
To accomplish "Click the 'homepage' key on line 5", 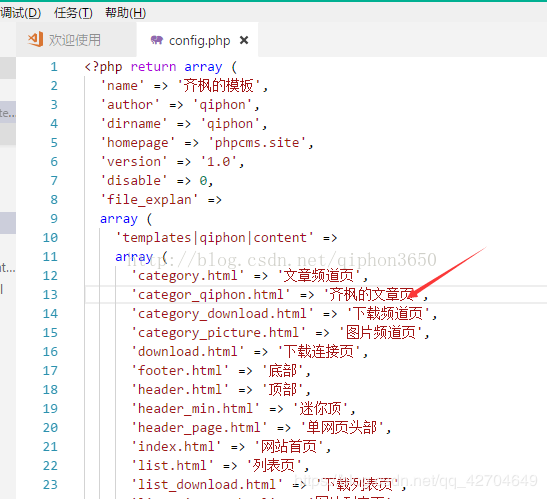I will coord(137,143).
